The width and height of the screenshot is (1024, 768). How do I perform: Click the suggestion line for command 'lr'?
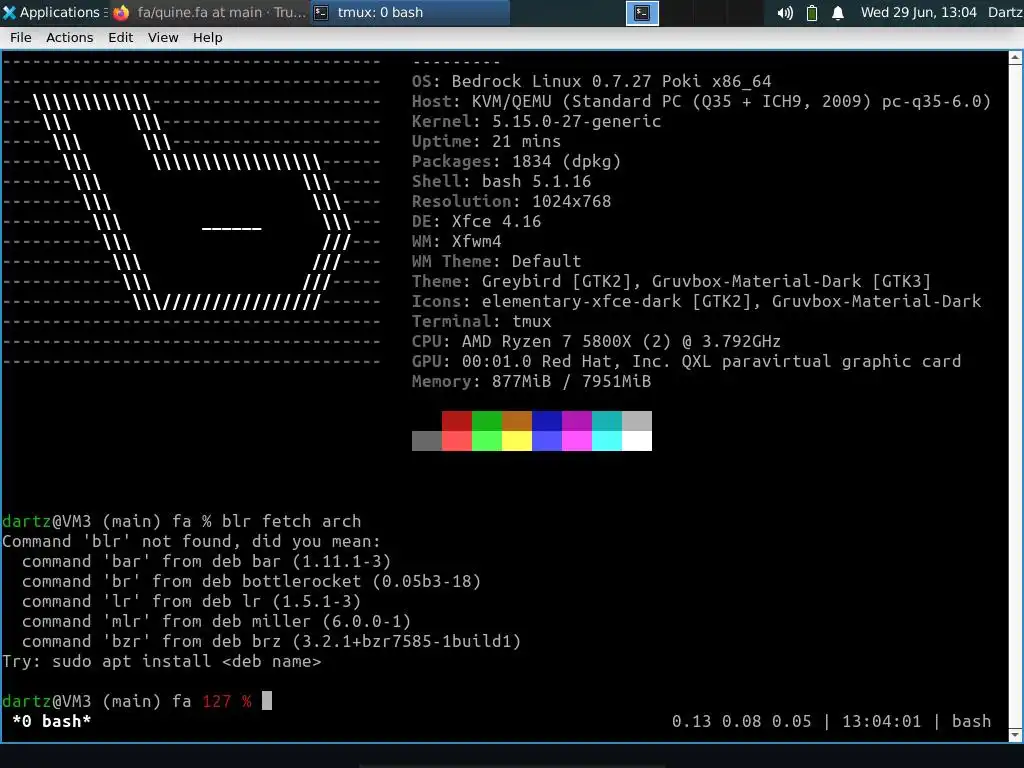coord(191,601)
